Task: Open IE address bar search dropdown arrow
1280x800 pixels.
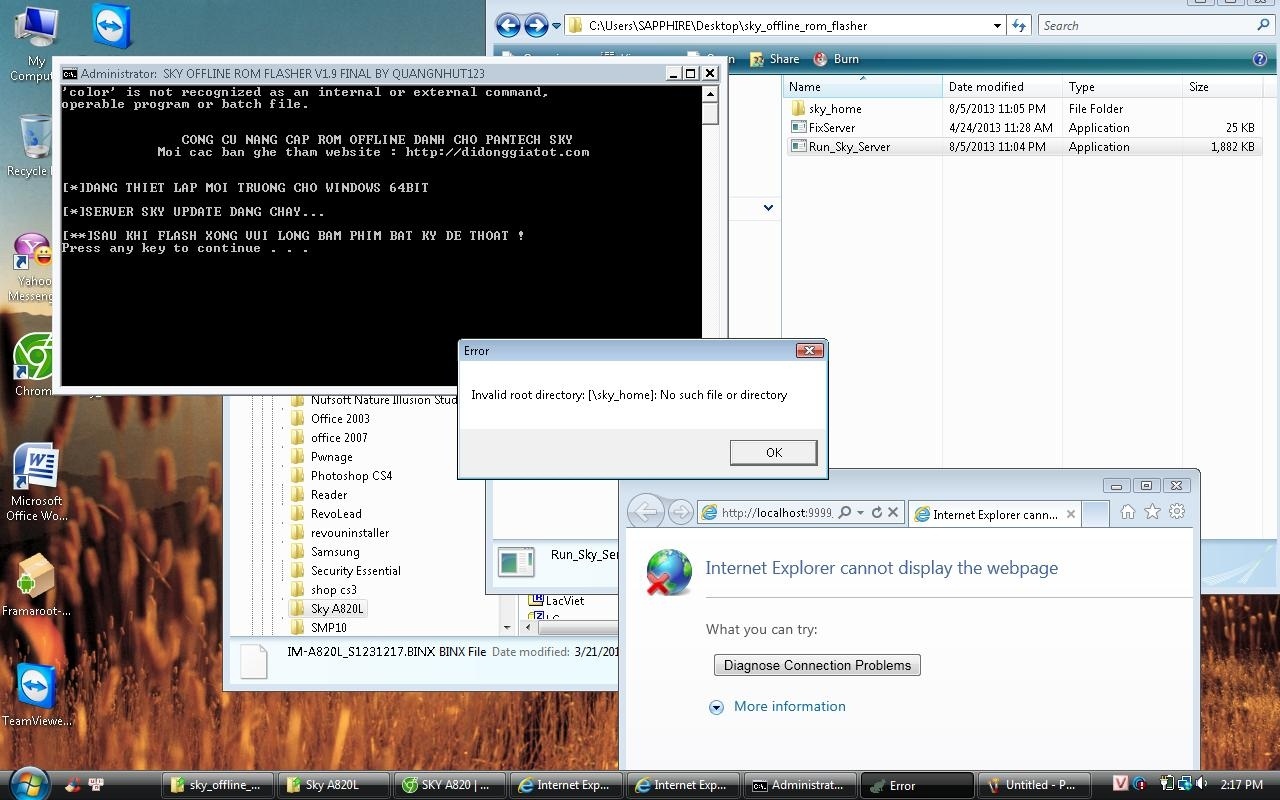Action: (860, 513)
